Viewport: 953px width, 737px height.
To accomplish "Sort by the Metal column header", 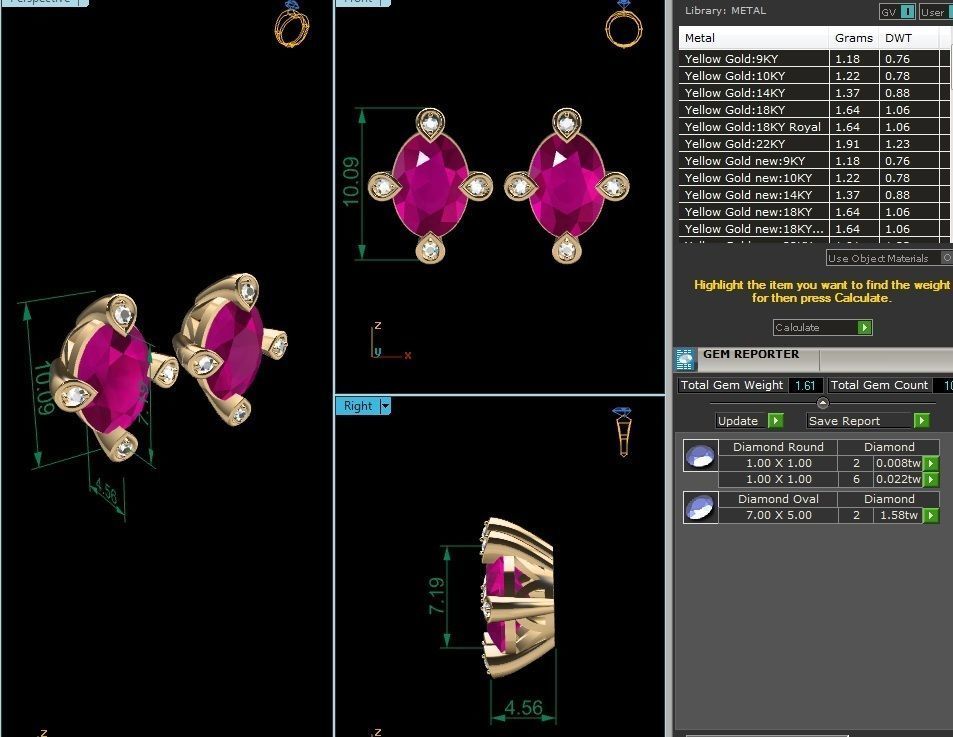I will pyautogui.click(x=754, y=38).
